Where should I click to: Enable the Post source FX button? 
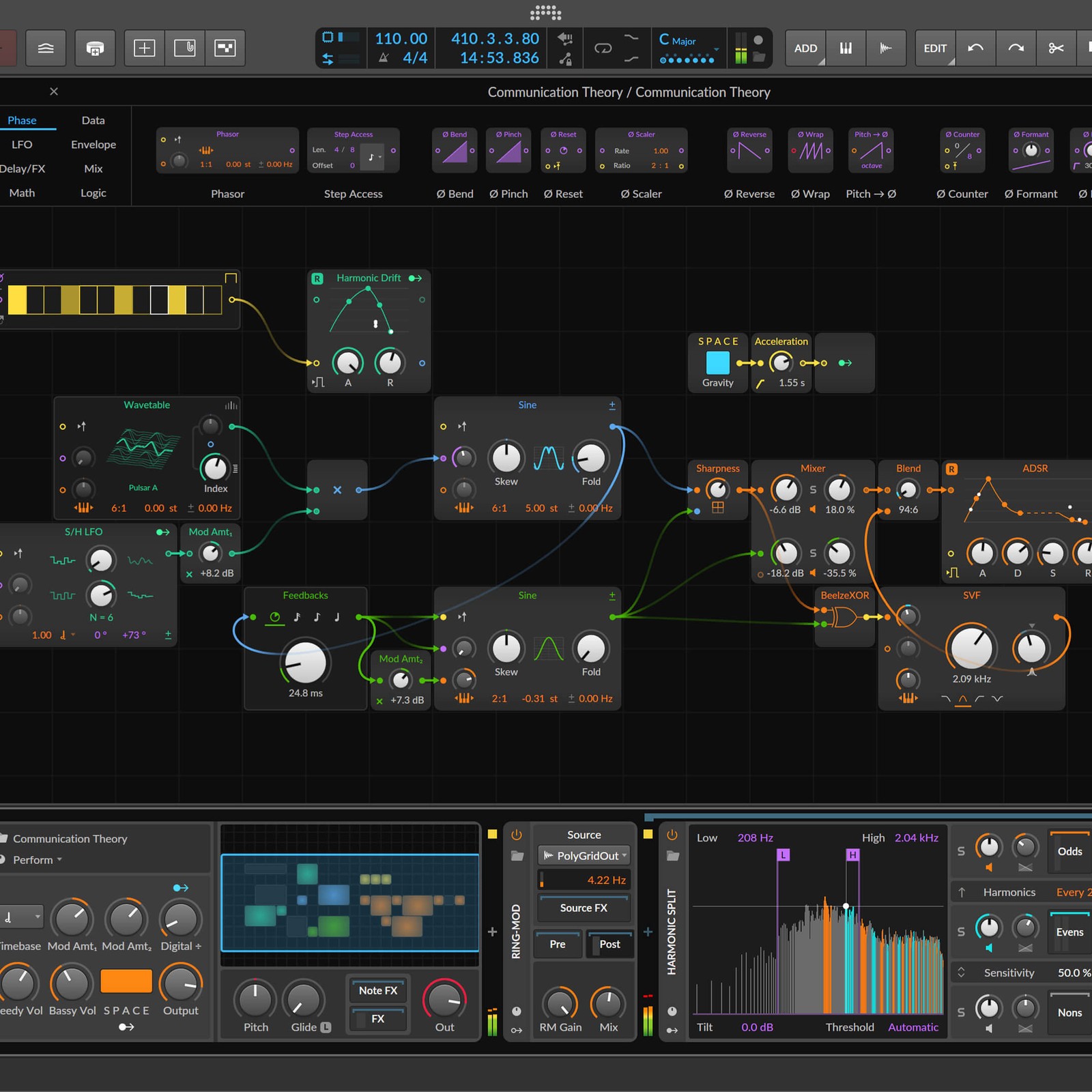point(609,944)
